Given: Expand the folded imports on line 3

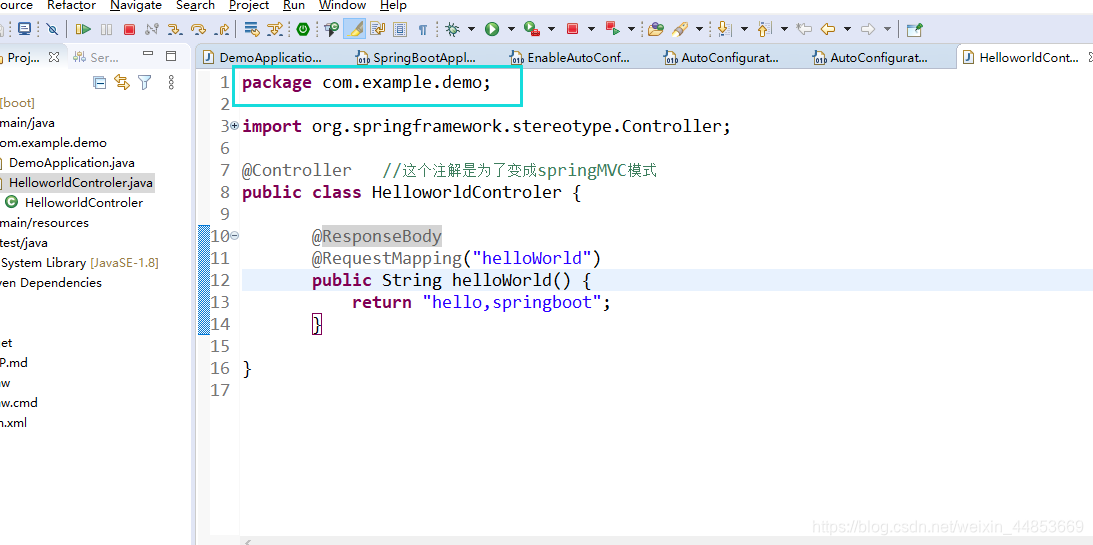Looking at the screenshot, I should (x=234, y=126).
